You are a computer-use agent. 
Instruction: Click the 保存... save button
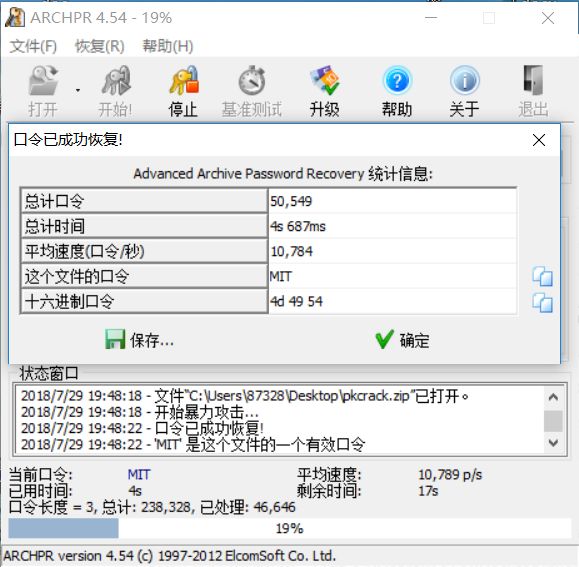click(140, 340)
